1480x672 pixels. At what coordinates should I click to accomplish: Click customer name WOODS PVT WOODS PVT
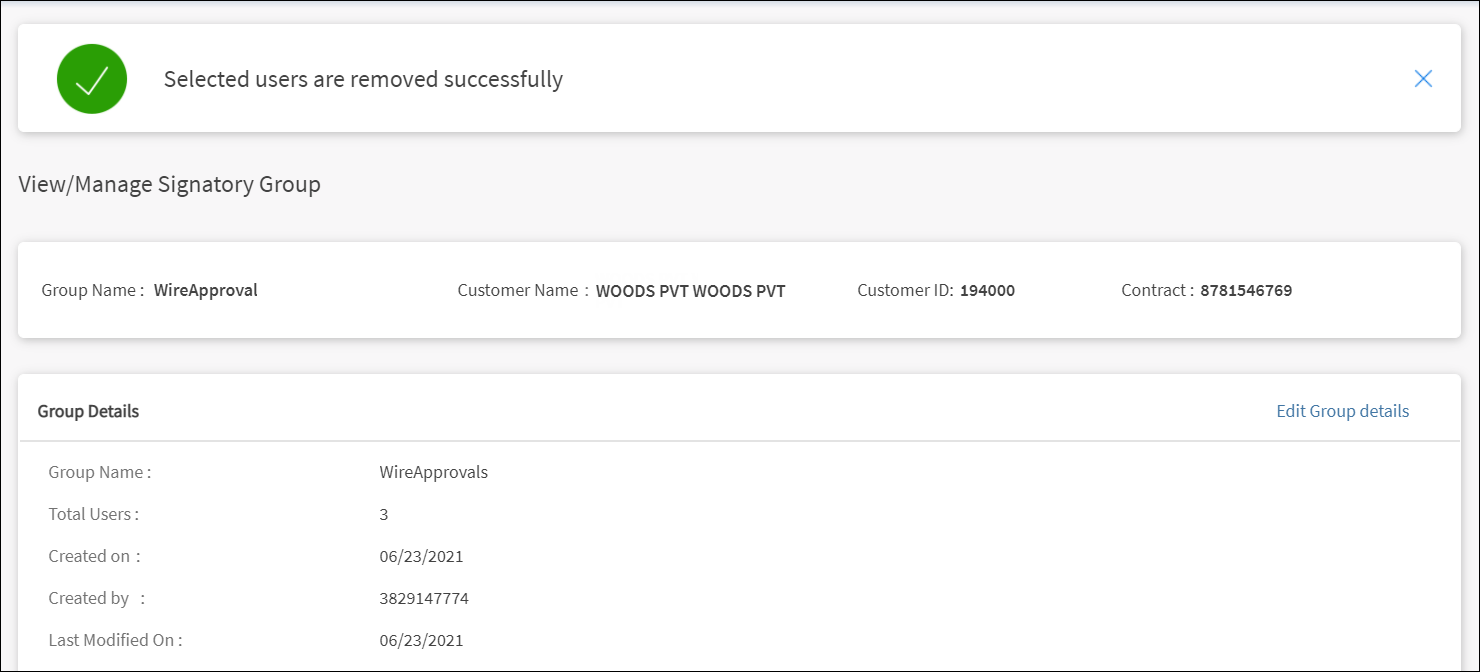[690, 291]
